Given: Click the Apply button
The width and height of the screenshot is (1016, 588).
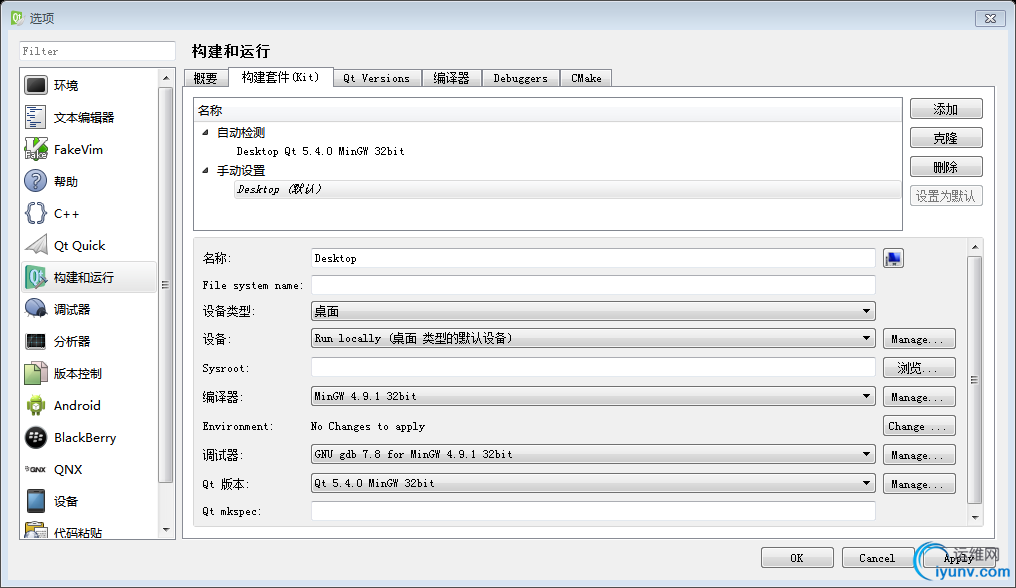Looking at the screenshot, I should click(958, 558).
